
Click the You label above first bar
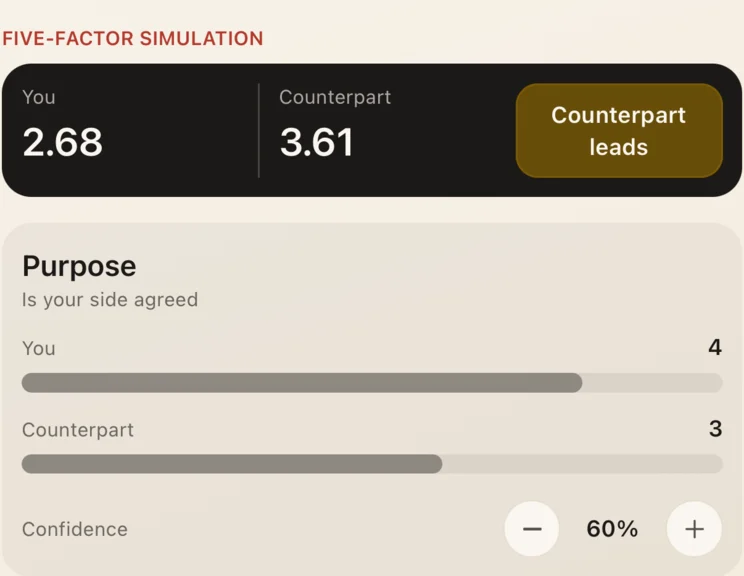coord(39,348)
